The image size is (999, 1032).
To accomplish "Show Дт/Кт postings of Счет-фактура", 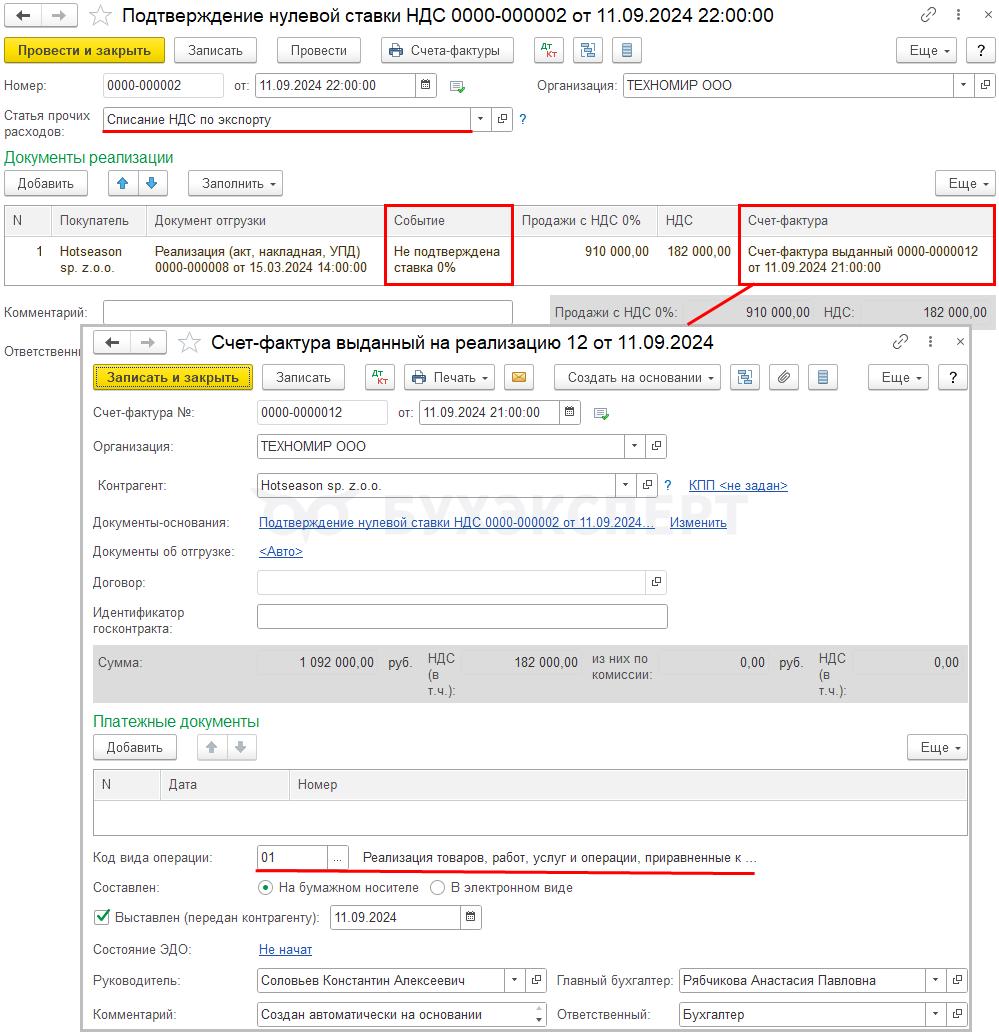I will click(x=380, y=377).
